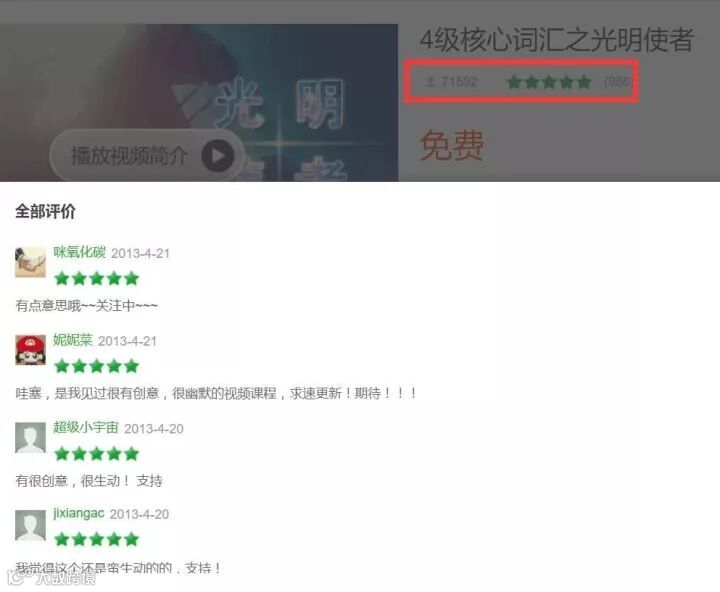Click the star rating under 超级小宇宙's review
The height and width of the screenshot is (592, 720).
96,454
